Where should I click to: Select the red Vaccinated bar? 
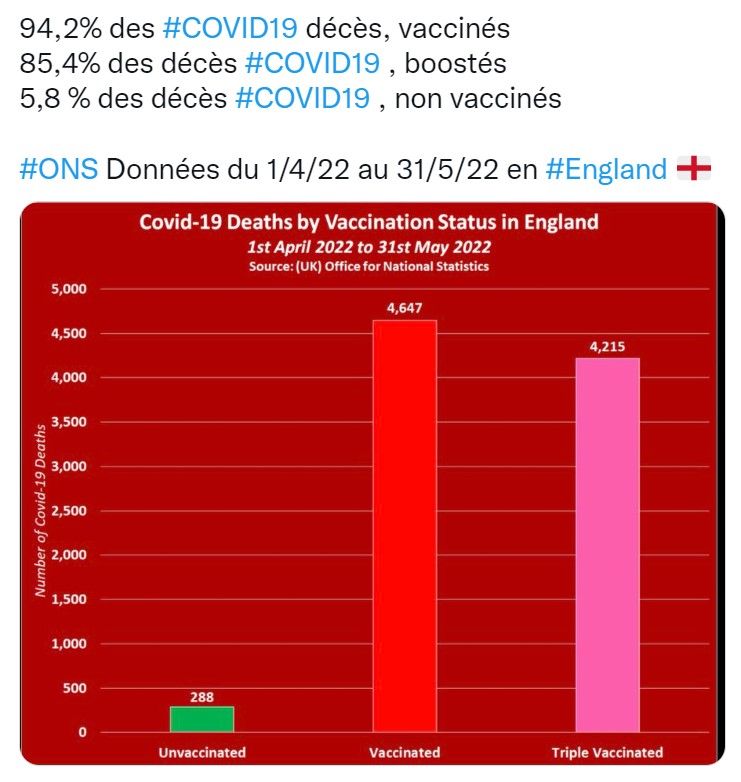pos(404,525)
